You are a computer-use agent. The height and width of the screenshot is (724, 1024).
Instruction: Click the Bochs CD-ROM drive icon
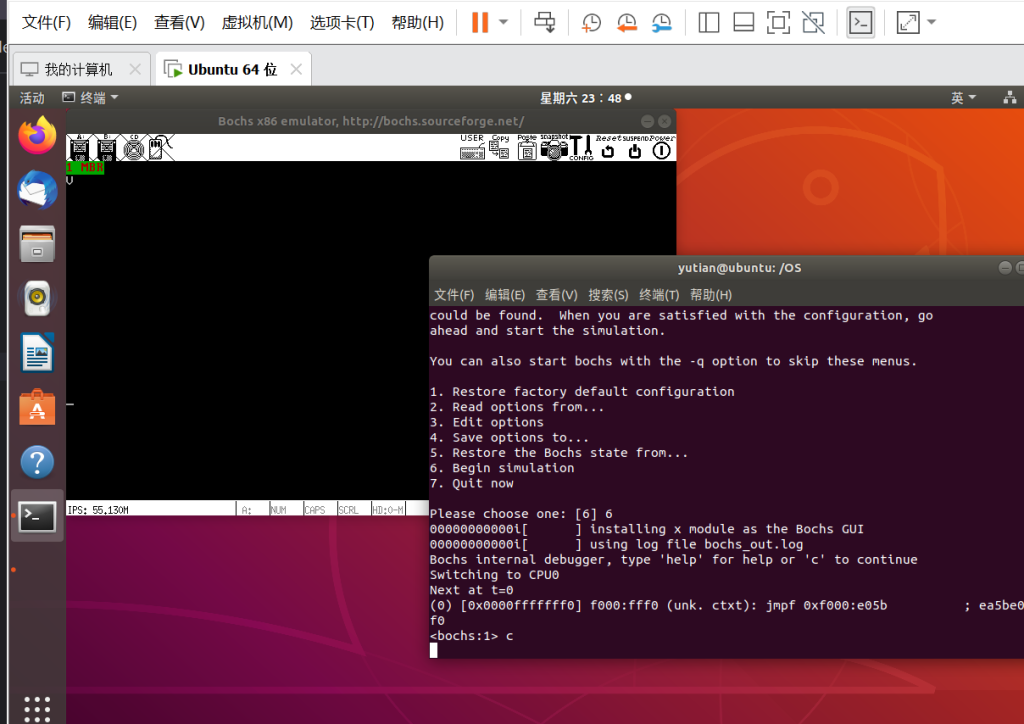click(133, 148)
